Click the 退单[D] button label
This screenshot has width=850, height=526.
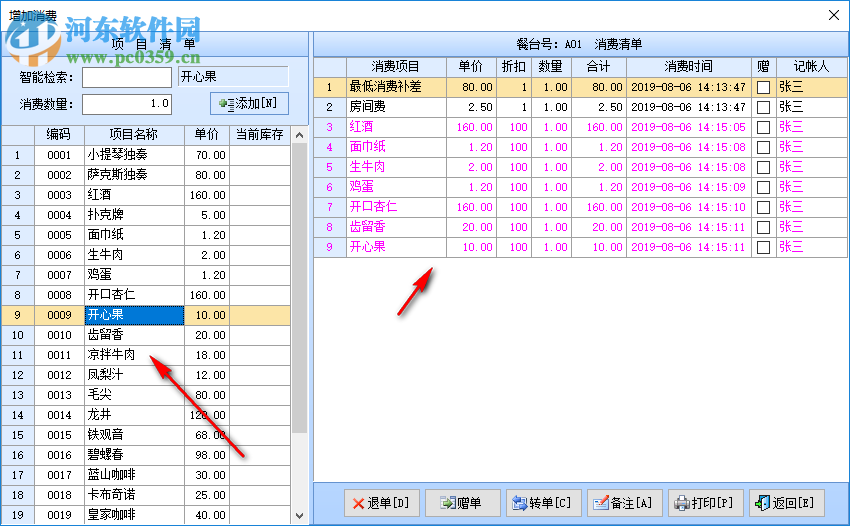pos(388,503)
